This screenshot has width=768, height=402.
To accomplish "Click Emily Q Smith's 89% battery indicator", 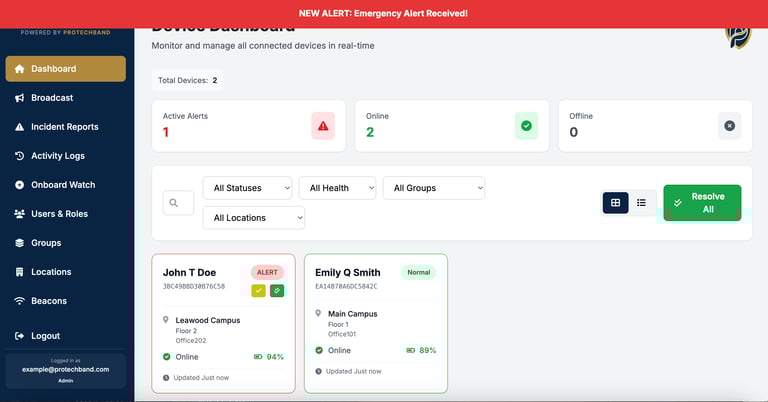I will coord(421,350).
